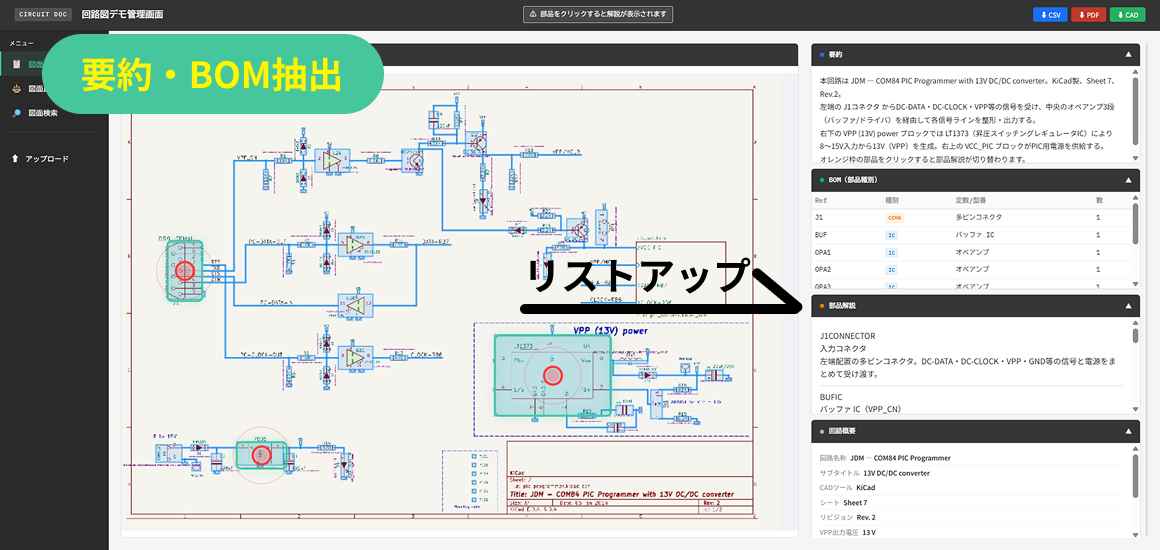Viewport: 1160px width, 550px height.
Task: Click the second sidebar menu item's icon
Action: 17,89
